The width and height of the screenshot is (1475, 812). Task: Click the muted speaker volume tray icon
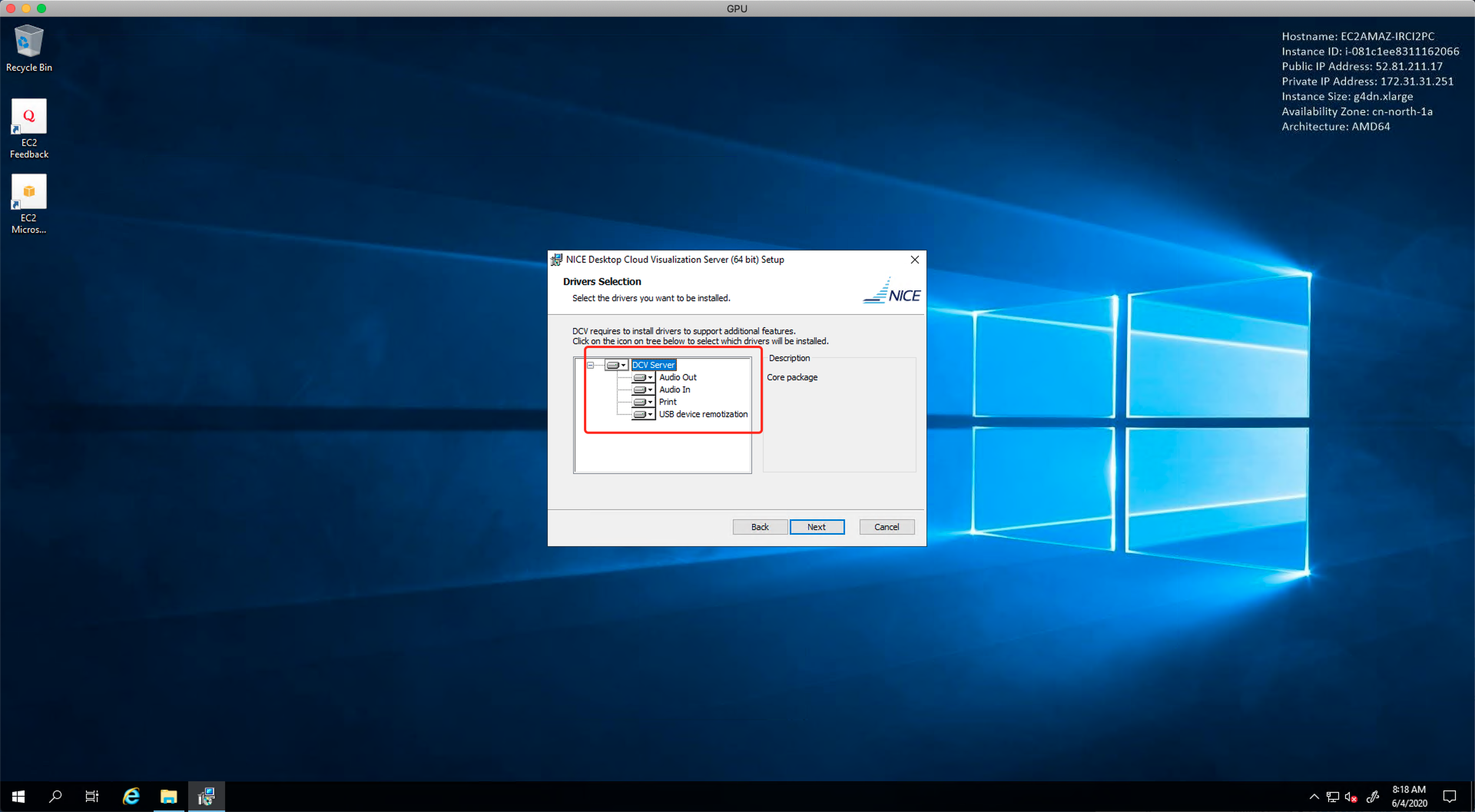point(1351,797)
